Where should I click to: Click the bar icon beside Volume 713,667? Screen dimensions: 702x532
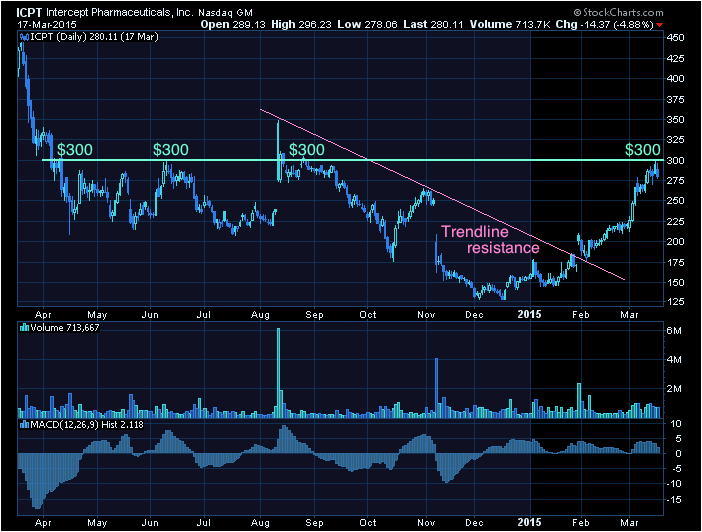(x=22, y=325)
